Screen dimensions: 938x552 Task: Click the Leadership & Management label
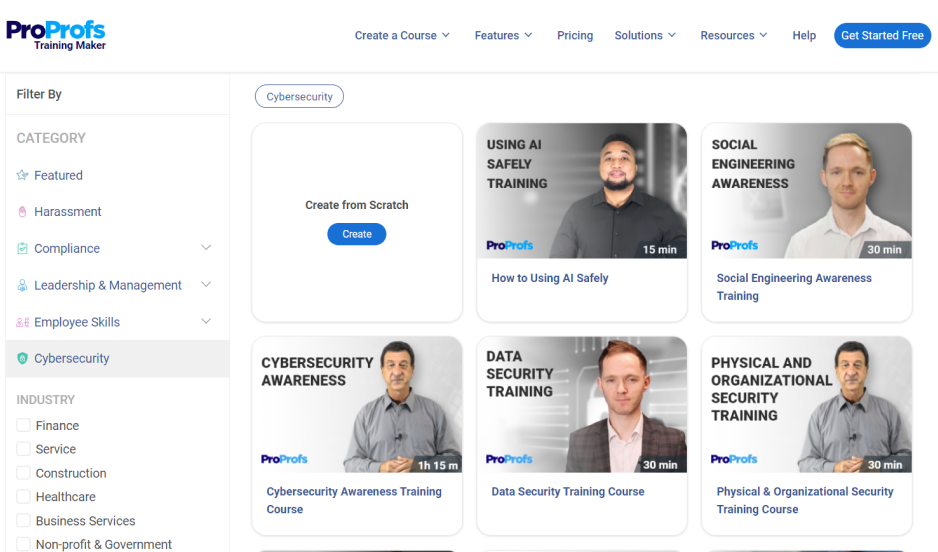click(x=108, y=285)
